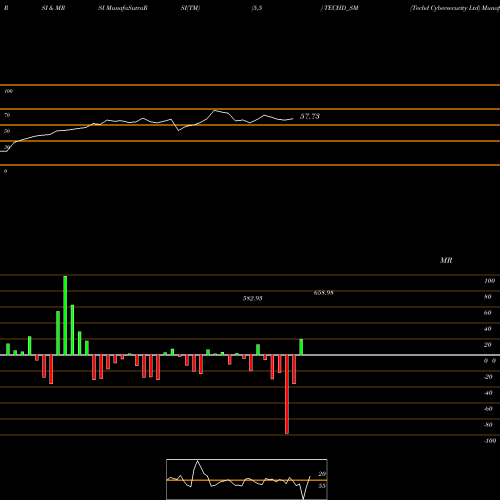Click the 'SI(TM)' header label

(190, 8)
